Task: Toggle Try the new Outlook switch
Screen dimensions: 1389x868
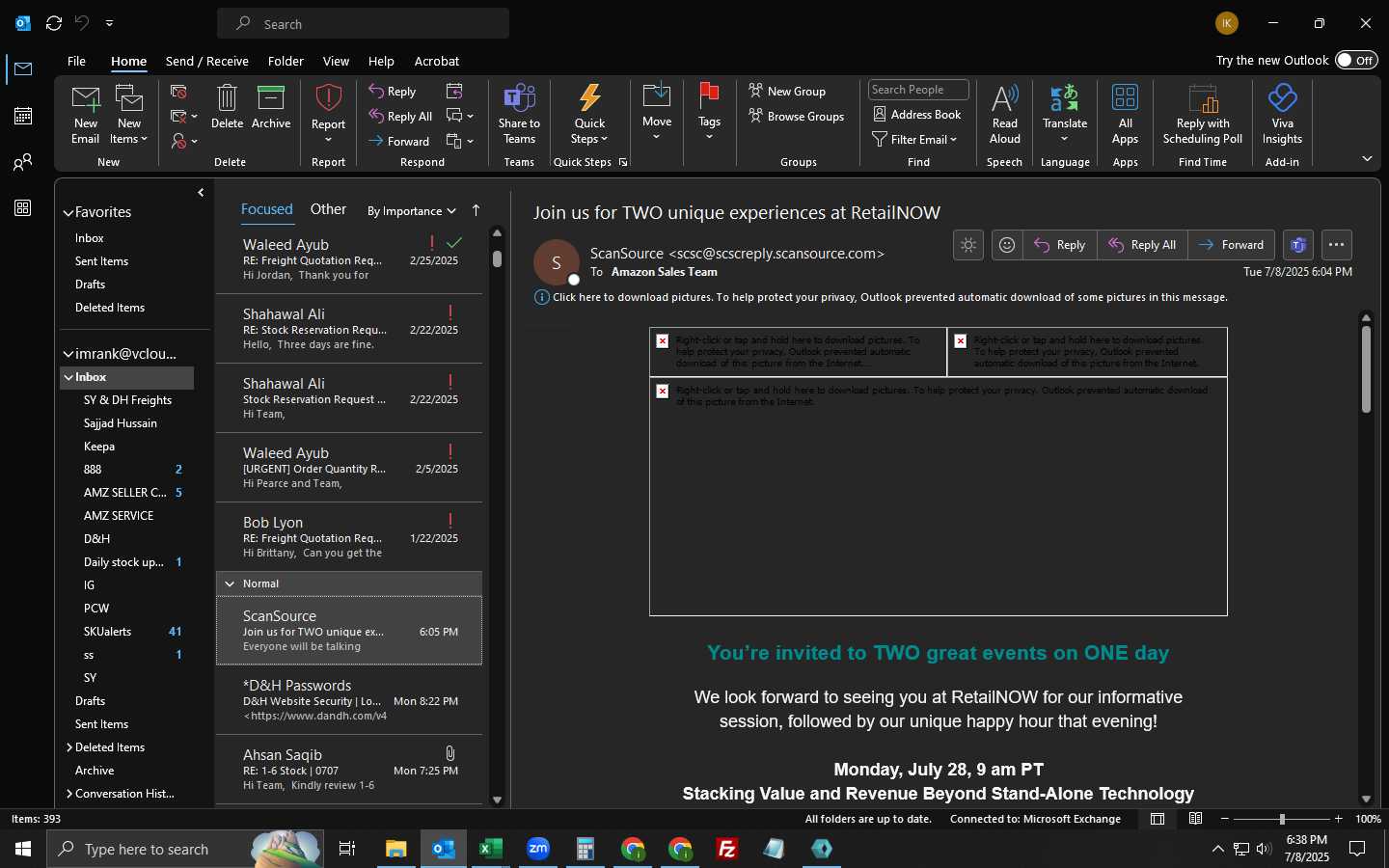Action: [1356, 60]
